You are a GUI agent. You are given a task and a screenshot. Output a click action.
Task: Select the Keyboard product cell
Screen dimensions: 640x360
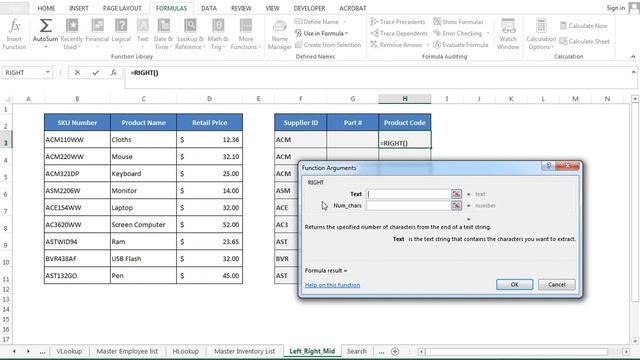[x=143, y=173]
